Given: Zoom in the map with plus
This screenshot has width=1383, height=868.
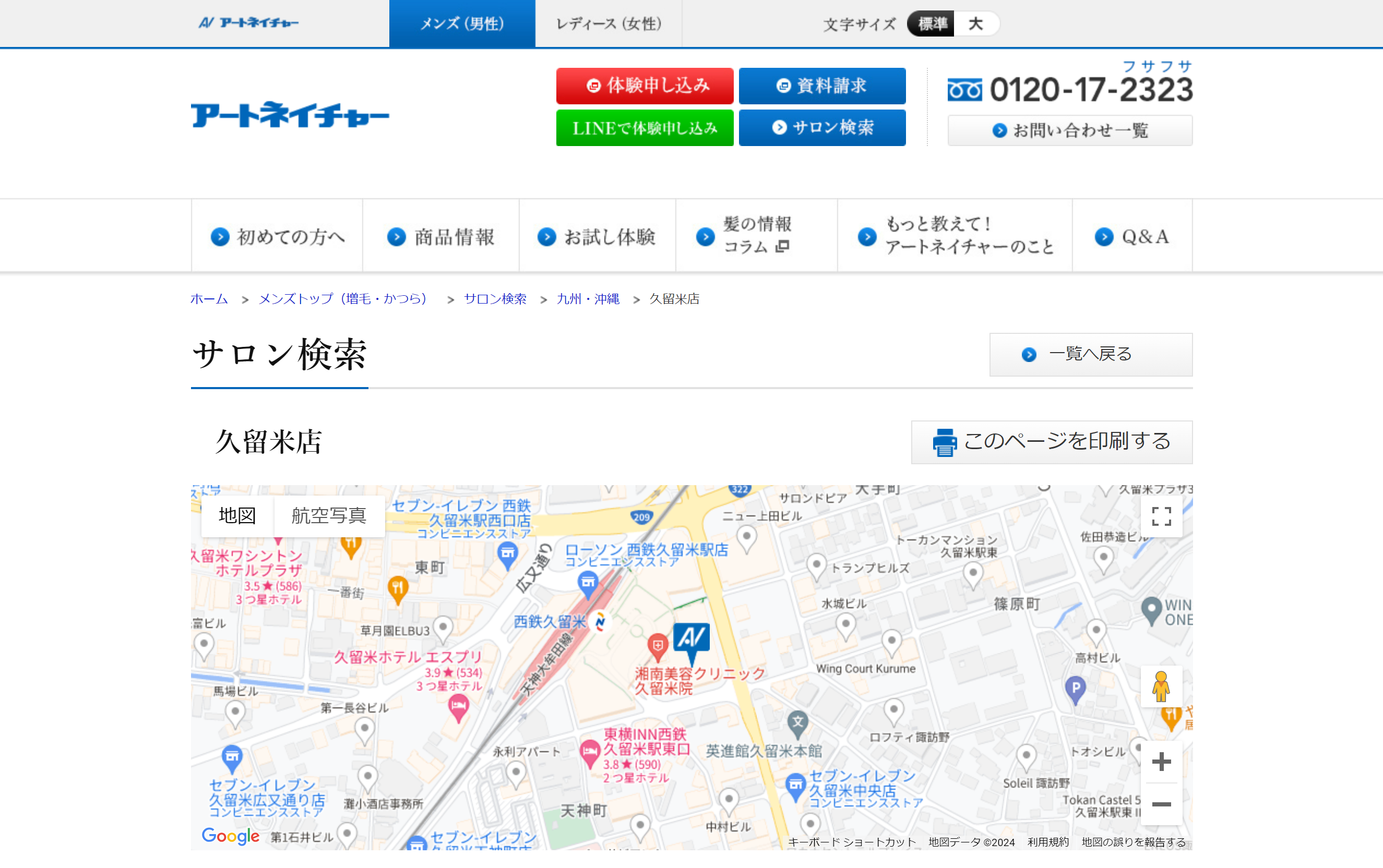Looking at the screenshot, I should [x=1161, y=762].
